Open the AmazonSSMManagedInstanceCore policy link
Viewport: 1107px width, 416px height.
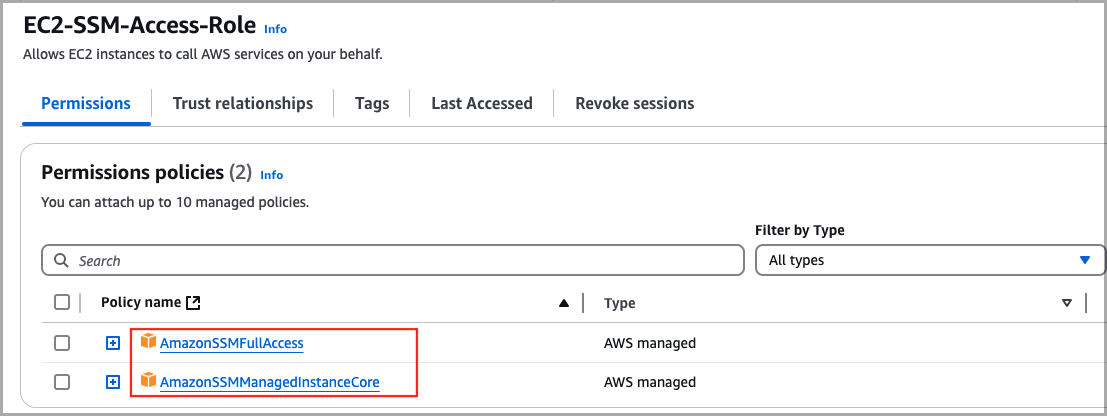click(269, 382)
